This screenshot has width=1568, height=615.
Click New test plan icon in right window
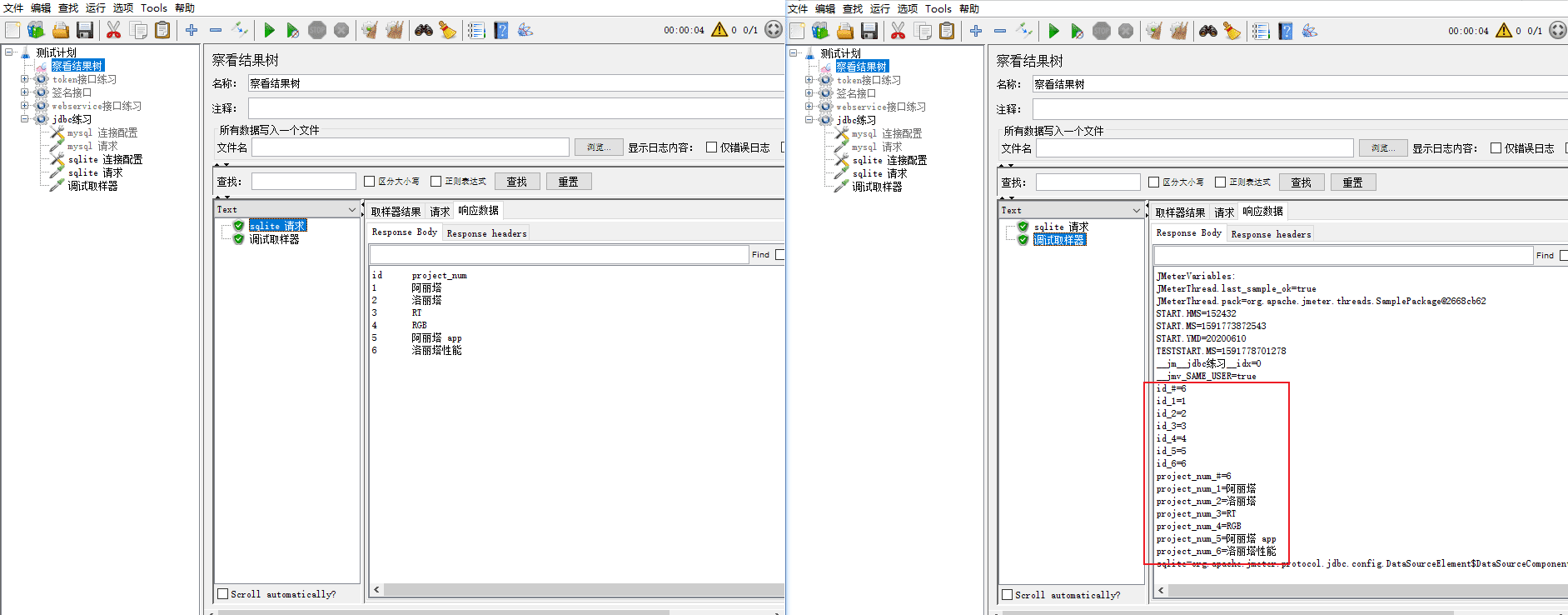point(797,31)
